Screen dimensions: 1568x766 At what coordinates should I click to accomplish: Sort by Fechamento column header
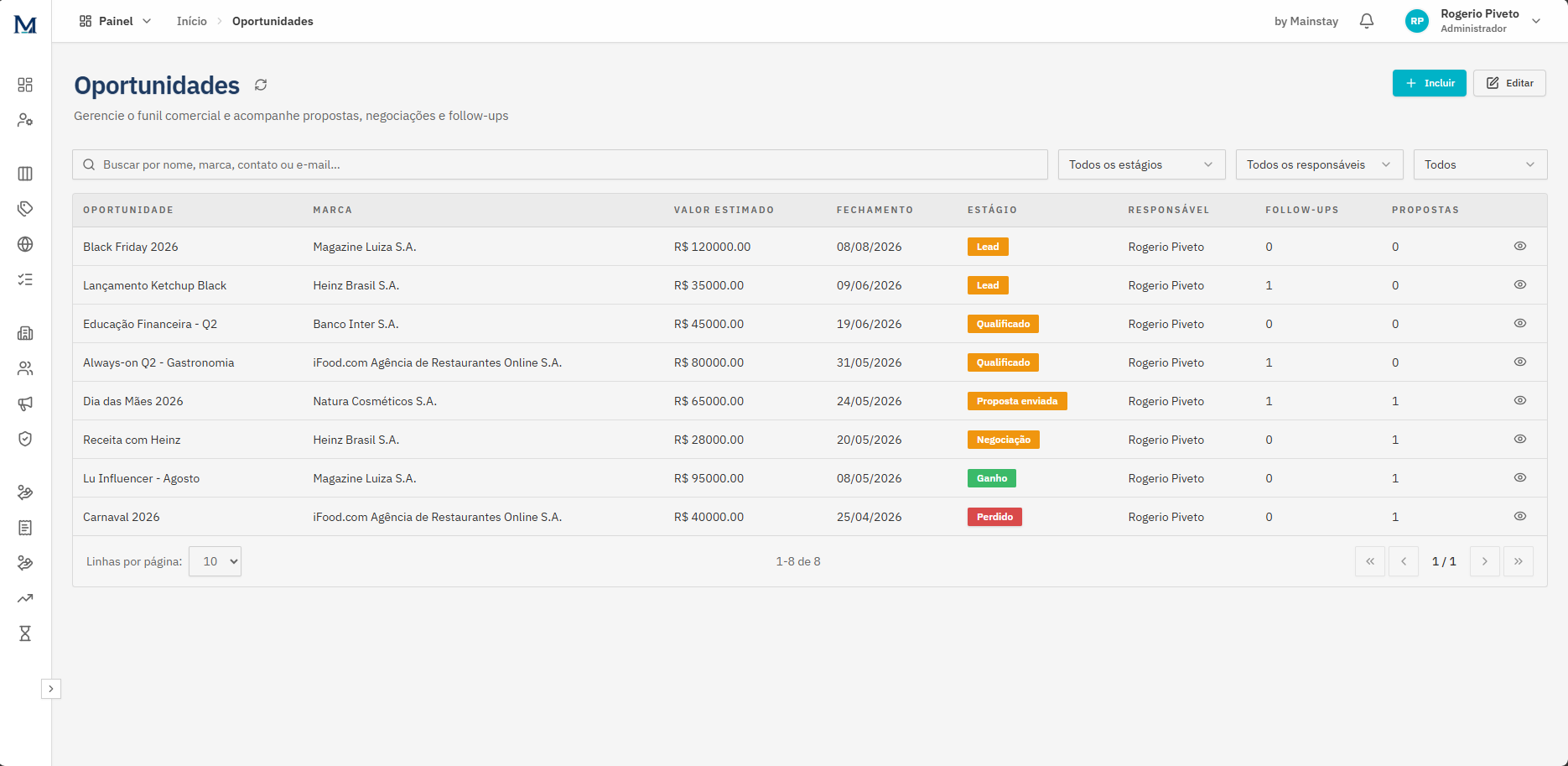coord(875,210)
